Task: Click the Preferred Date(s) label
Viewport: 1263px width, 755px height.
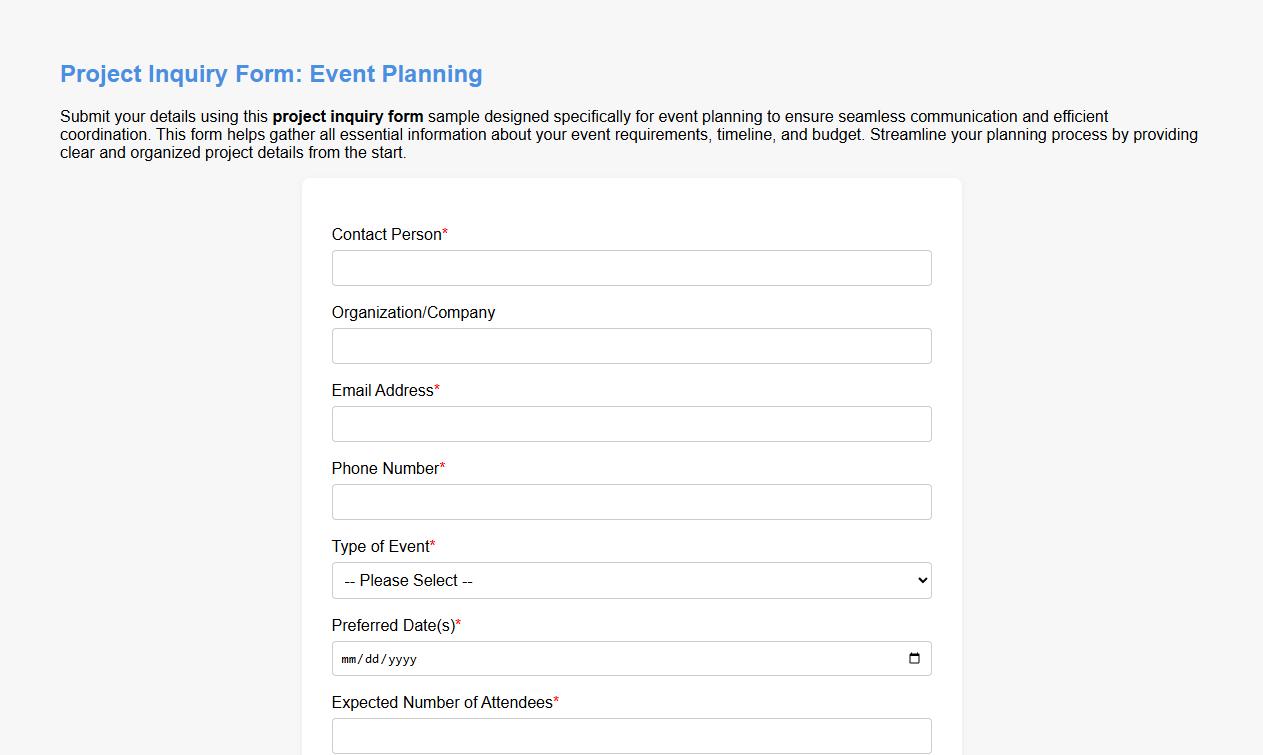Action: coord(391,625)
